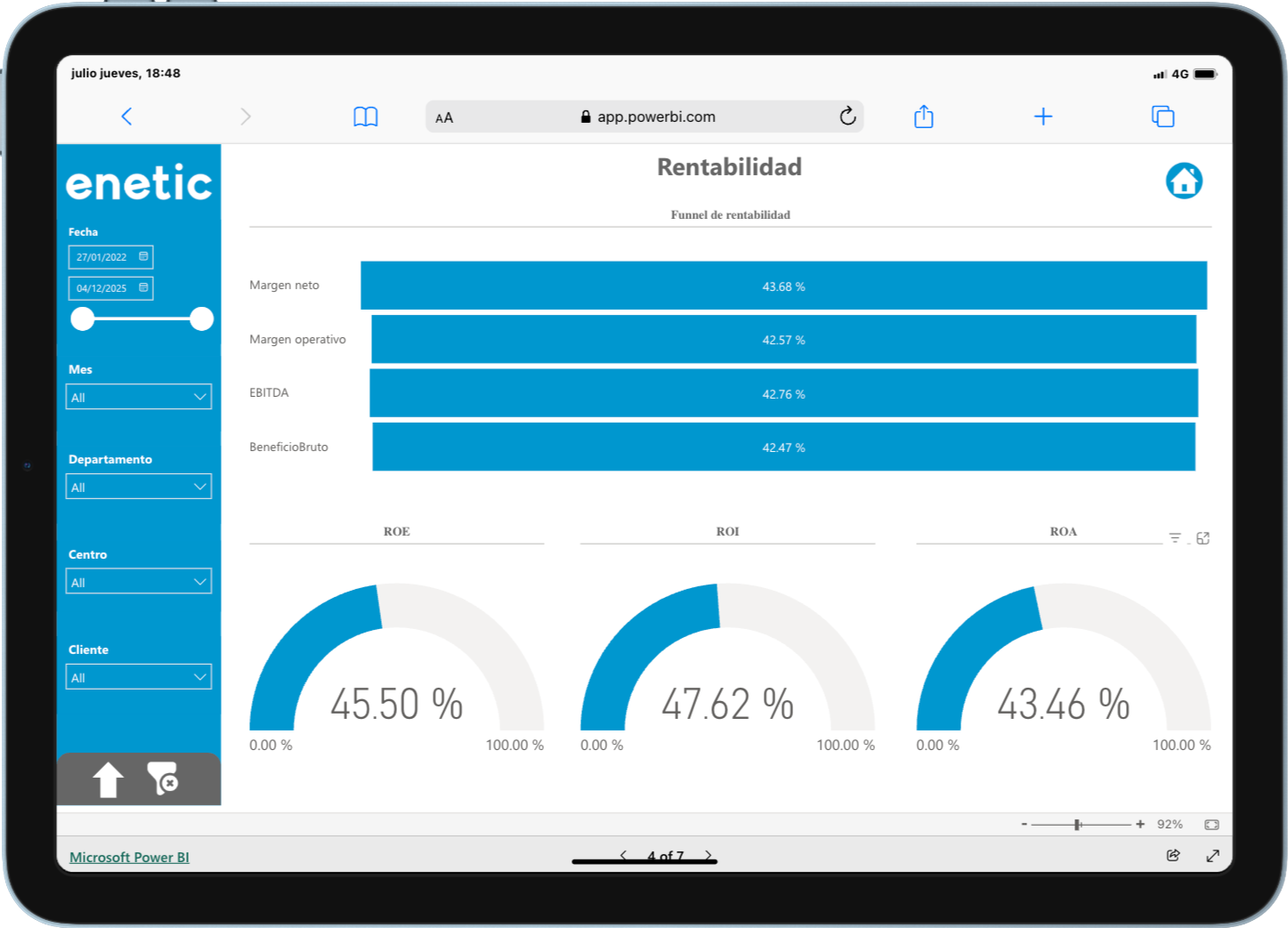Open the Microsoft Power BI link

pyautogui.click(x=129, y=857)
